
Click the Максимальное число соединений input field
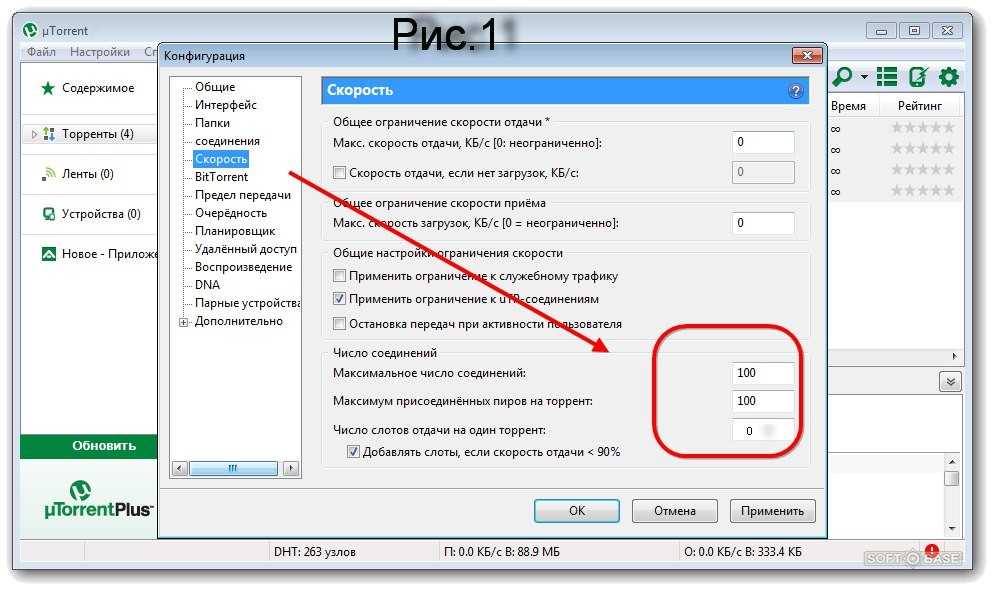click(763, 373)
